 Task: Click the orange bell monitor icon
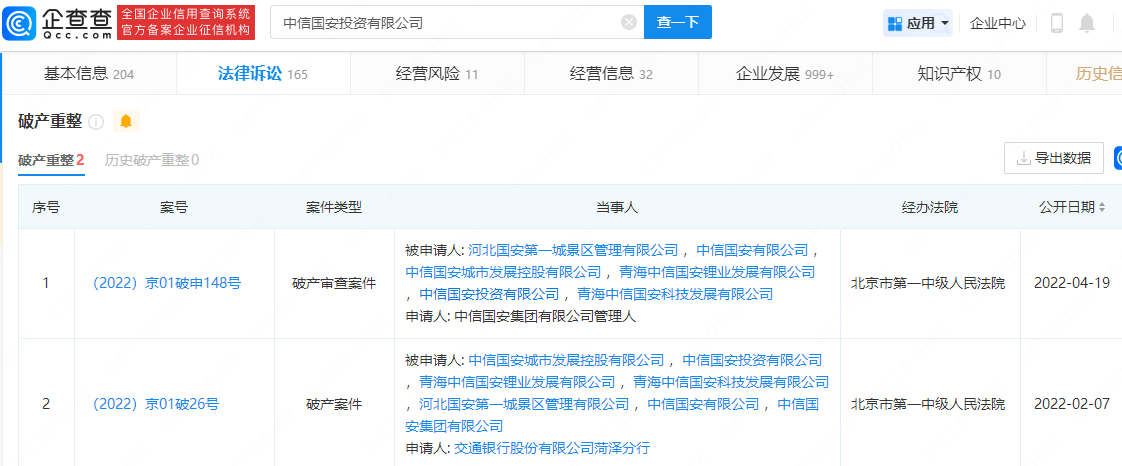point(126,122)
